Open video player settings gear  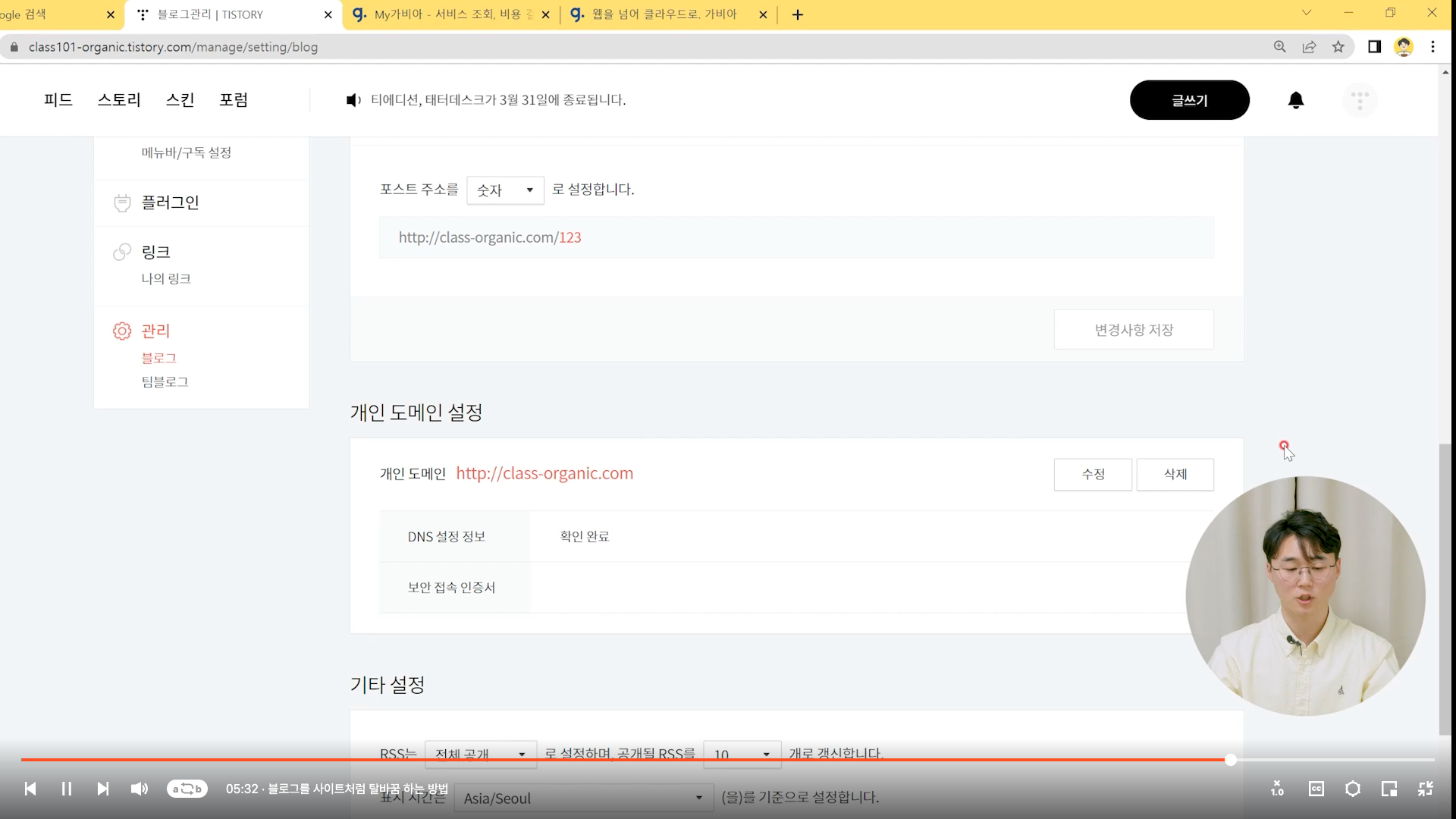coord(1353,789)
